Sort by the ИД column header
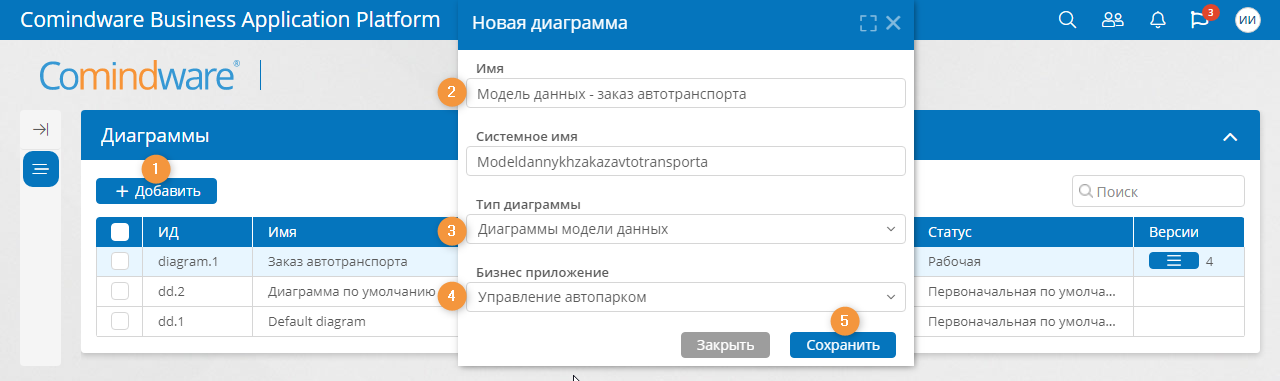This screenshot has height=381, width=1280. (x=198, y=232)
